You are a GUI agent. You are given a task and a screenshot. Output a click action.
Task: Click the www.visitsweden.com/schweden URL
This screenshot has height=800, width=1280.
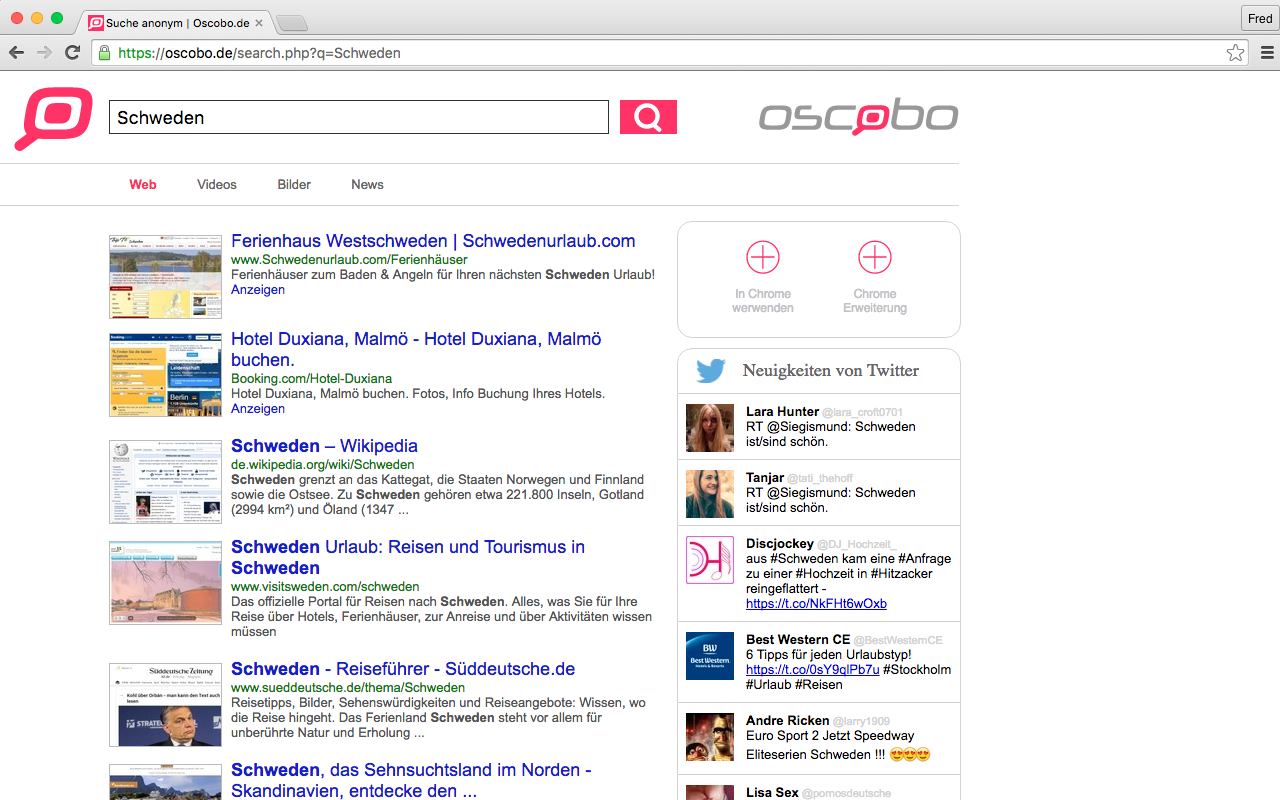click(x=325, y=587)
